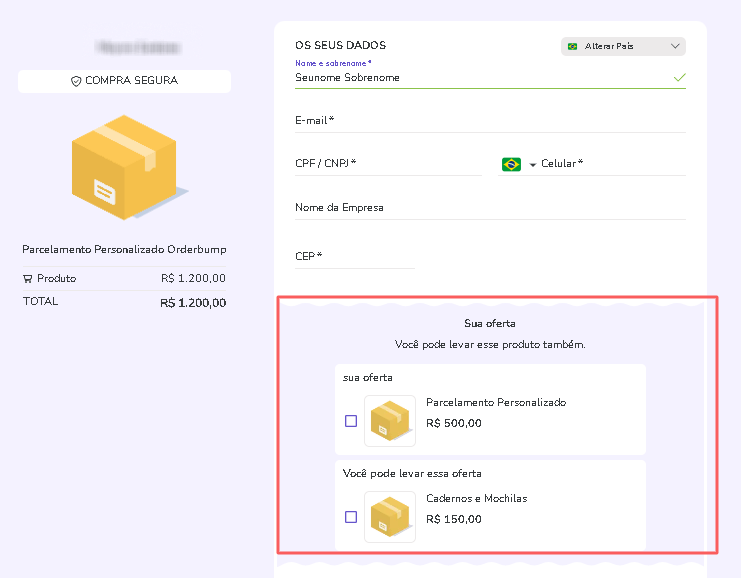Click the Celular phone number field
741x578 pixels.
click(x=620, y=164)
